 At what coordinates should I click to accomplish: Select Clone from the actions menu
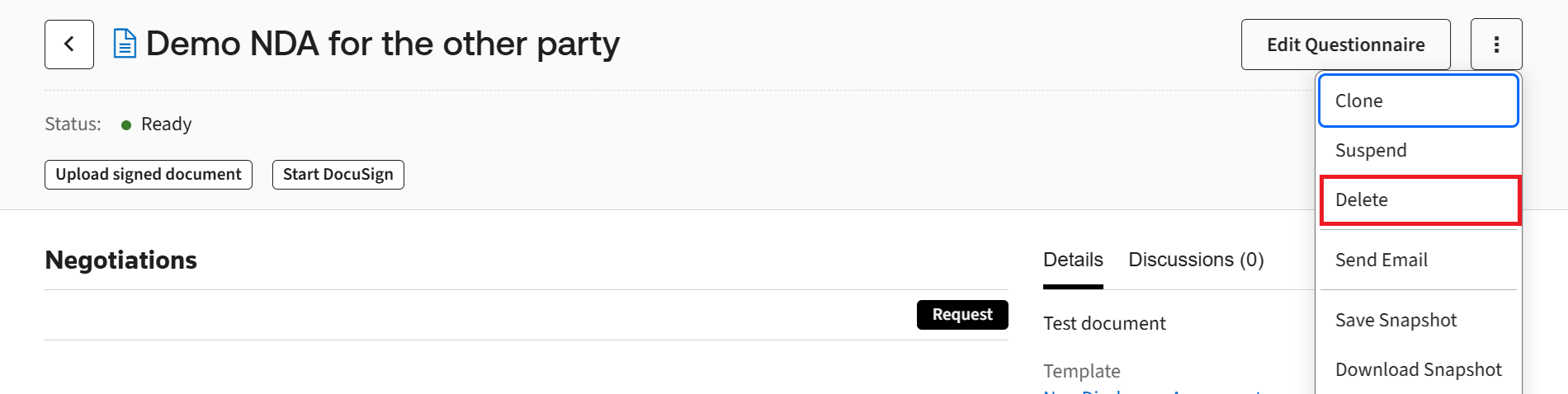pyautogui.click(x=1418, y=101)
